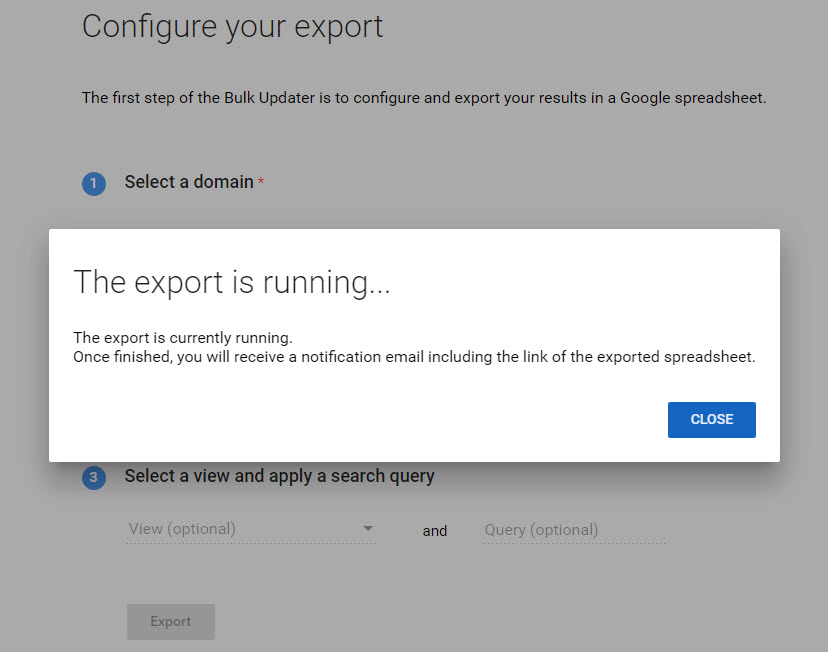Click the words "Google spreadsheet" in the description
This screenshot has height=652, width=828.
[692, 98]
